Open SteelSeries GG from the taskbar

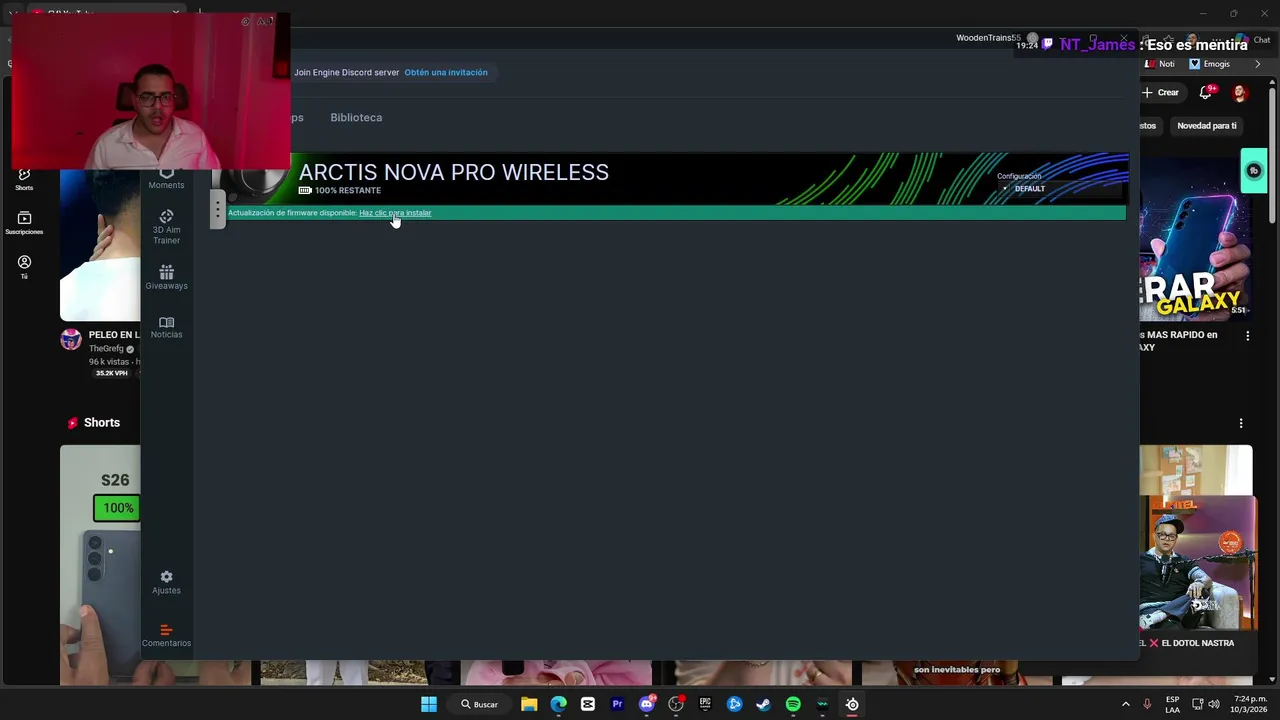tap(852, 704)
